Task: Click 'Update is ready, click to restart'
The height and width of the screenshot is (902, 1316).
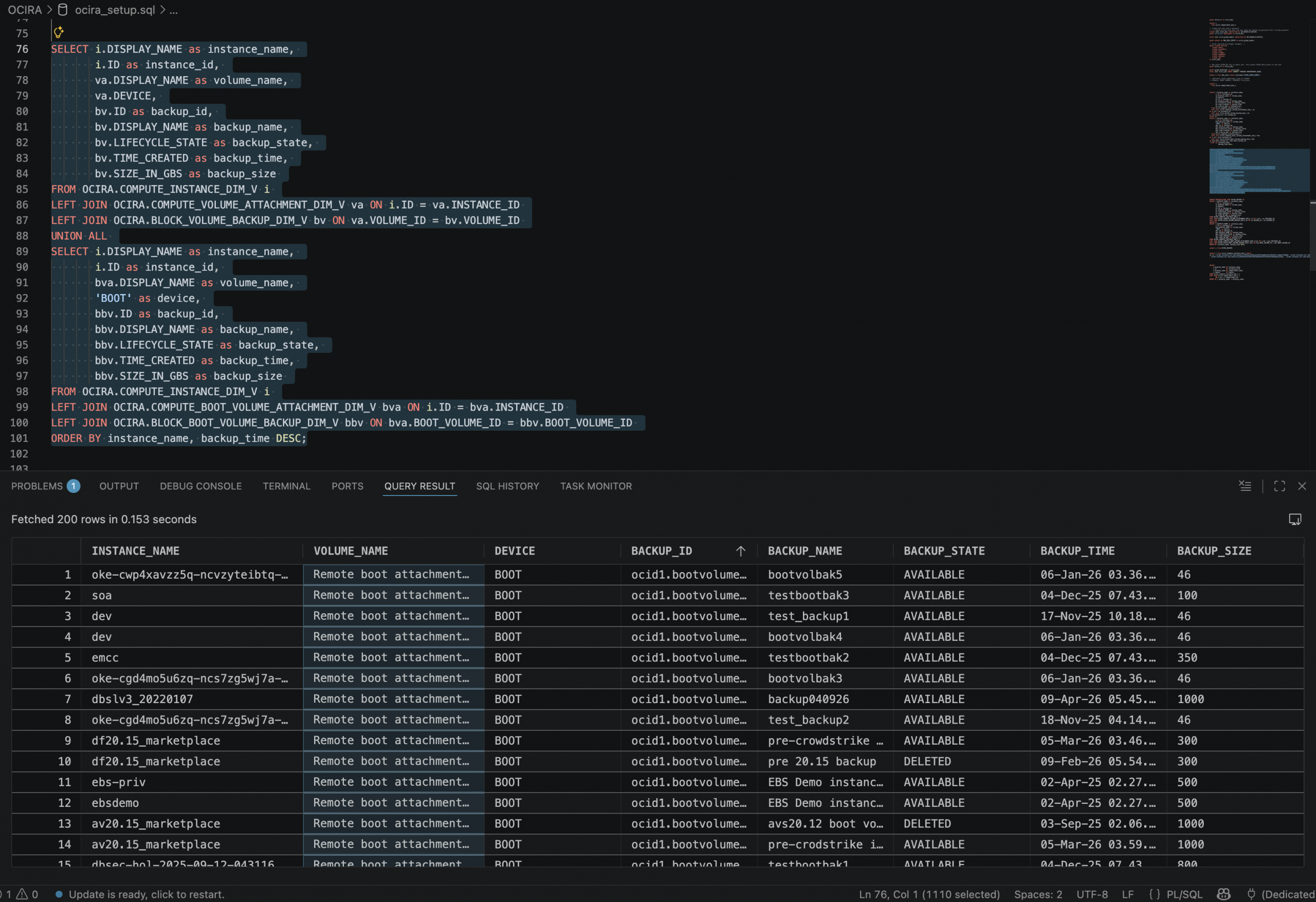Action: tap(146, 894)
